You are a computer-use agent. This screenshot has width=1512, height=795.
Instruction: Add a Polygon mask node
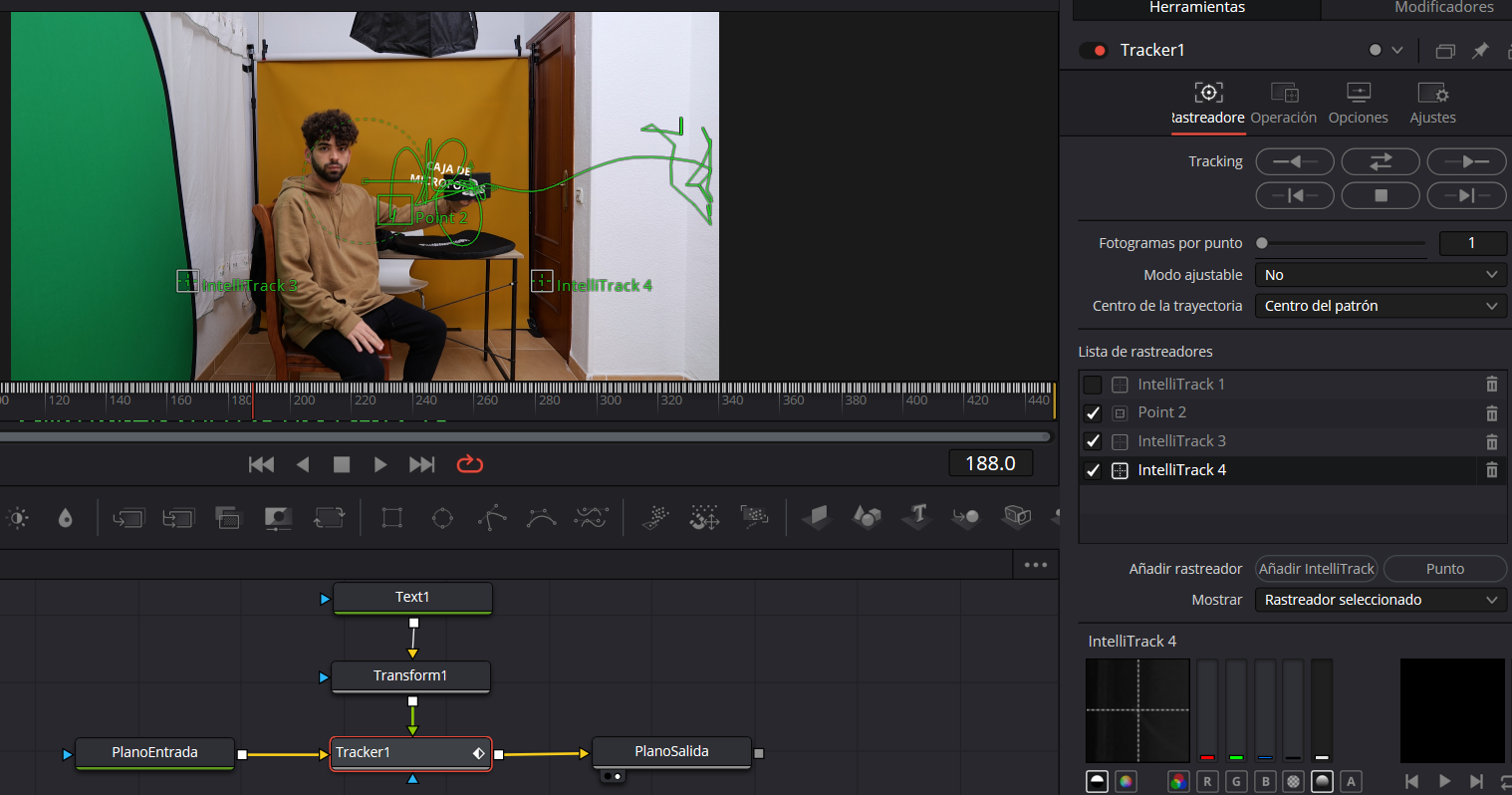tap(492, 517)
